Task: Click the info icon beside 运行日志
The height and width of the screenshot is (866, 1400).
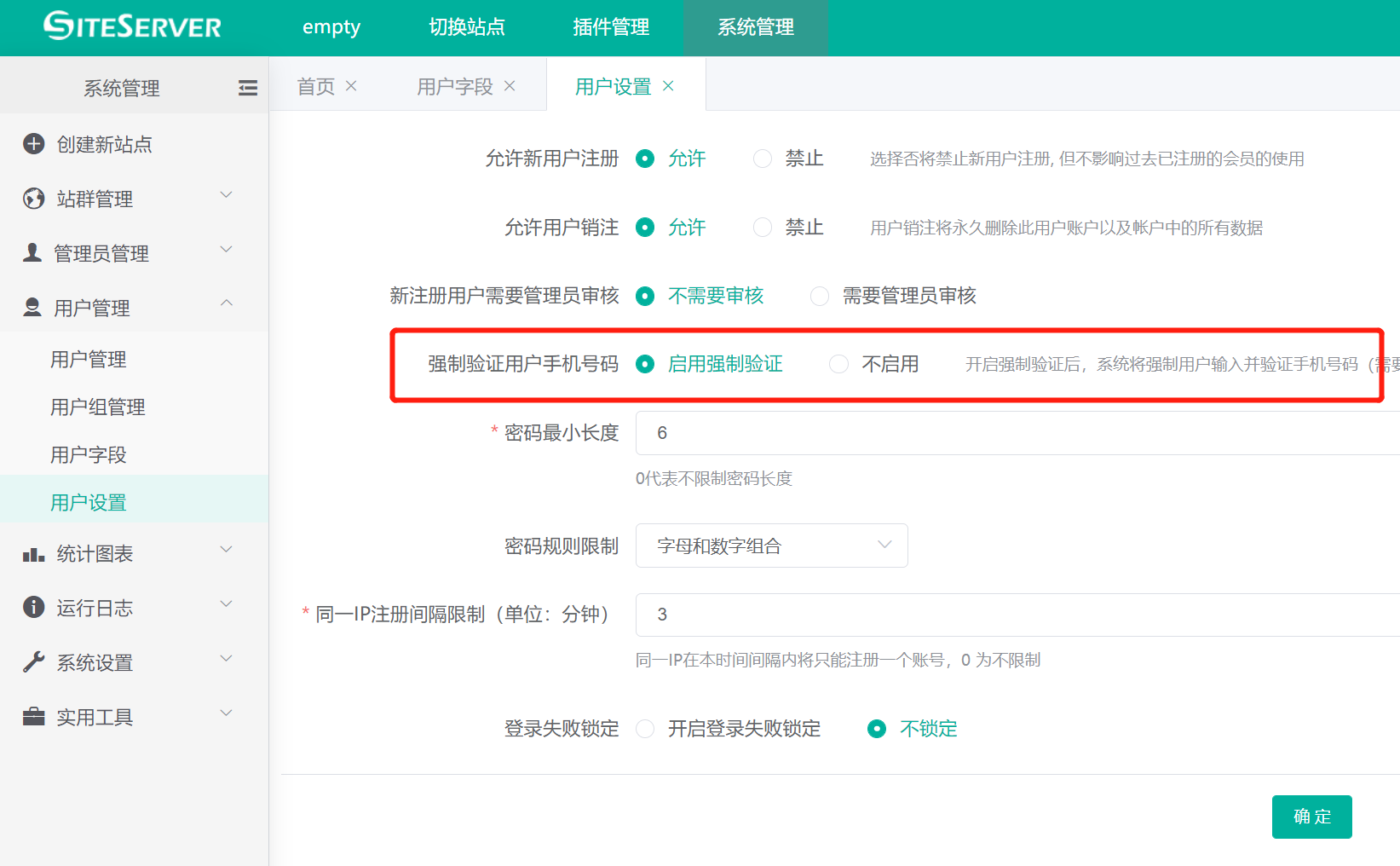Action: [x=33, y=607]
